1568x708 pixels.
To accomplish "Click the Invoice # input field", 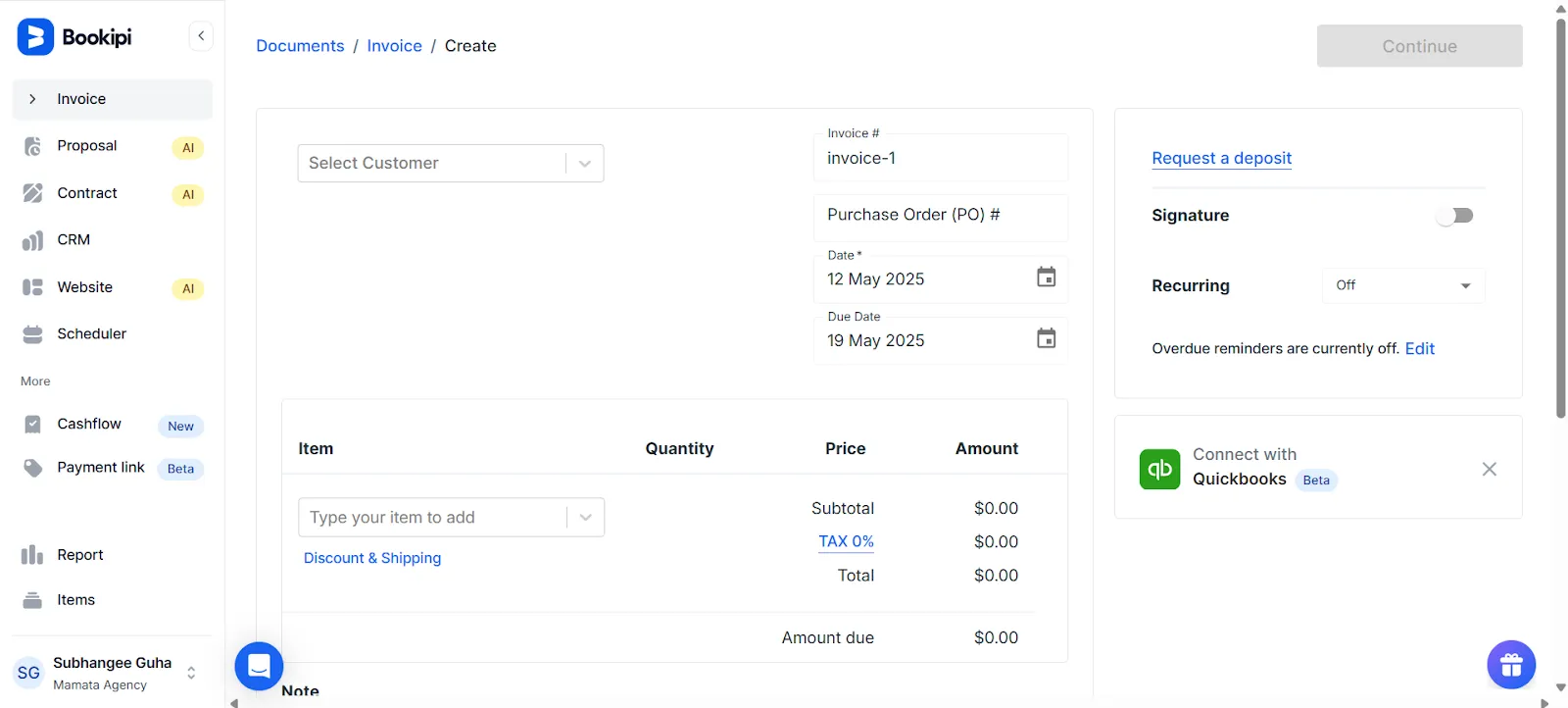I will pos(941,158).
